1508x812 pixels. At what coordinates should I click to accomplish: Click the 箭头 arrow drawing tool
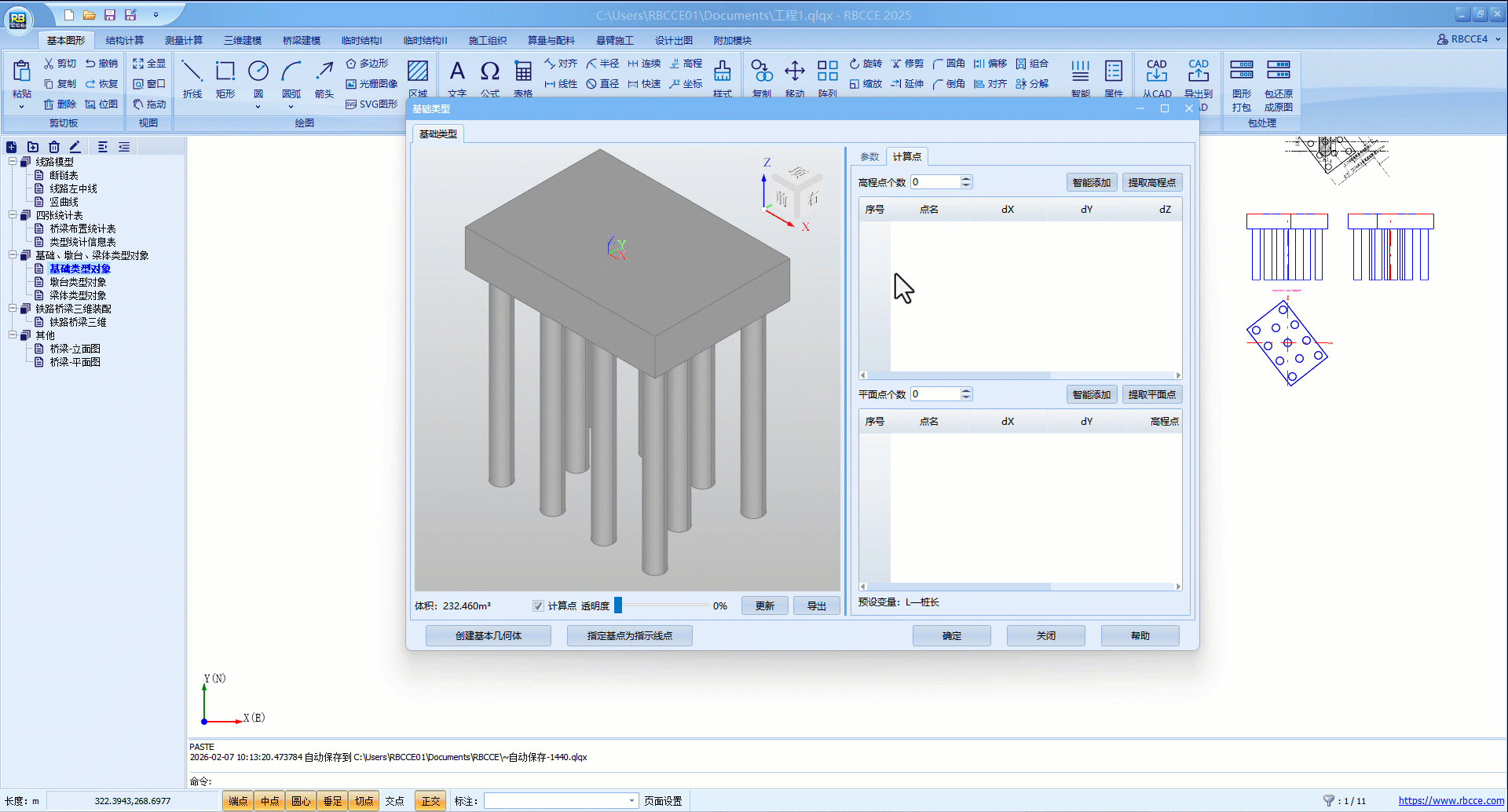click(324, 79)
